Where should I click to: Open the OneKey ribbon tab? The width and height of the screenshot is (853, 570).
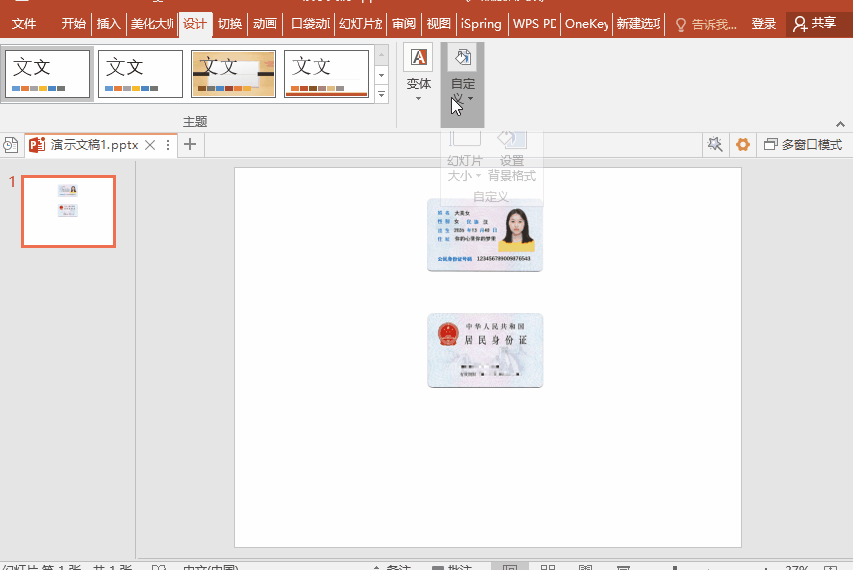click(586, 24)
